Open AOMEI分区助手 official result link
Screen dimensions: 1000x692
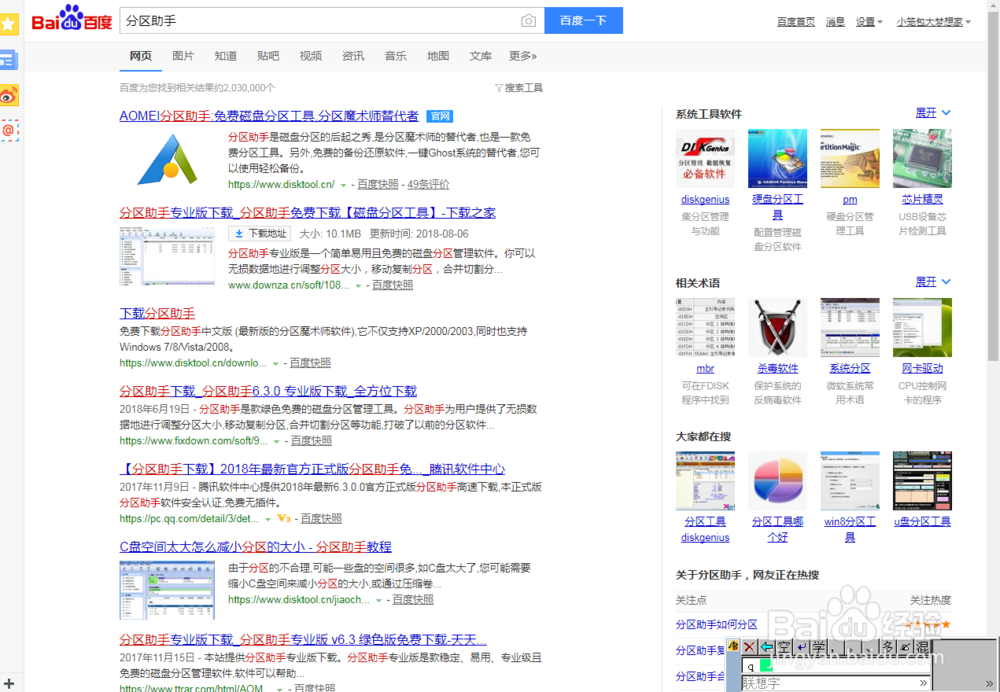(268, 116)
